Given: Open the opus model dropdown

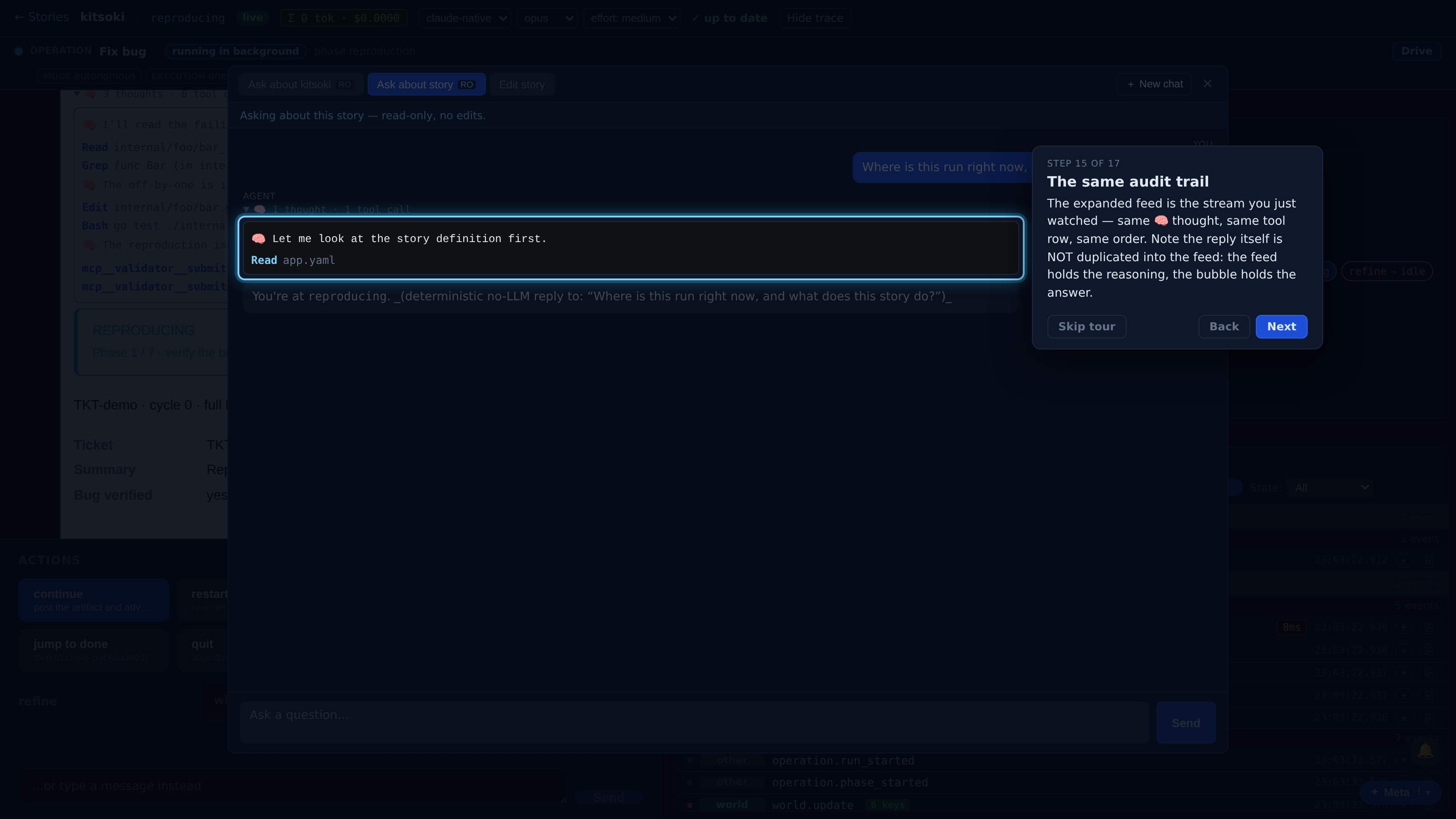Looking at the screenshot, I should coord(547,18).
